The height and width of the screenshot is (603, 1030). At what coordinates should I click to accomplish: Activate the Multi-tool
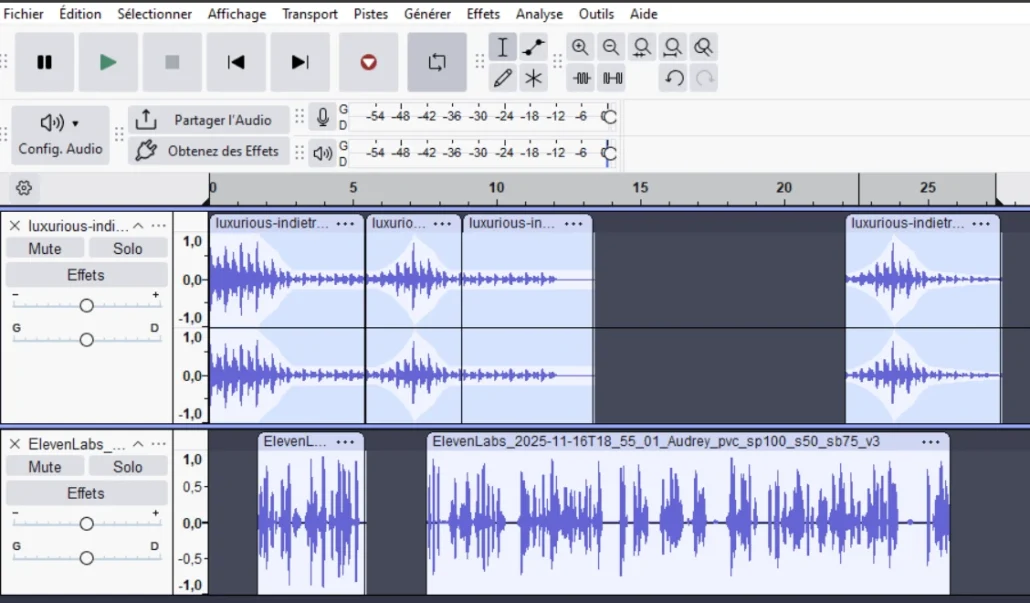coord(534,78)
